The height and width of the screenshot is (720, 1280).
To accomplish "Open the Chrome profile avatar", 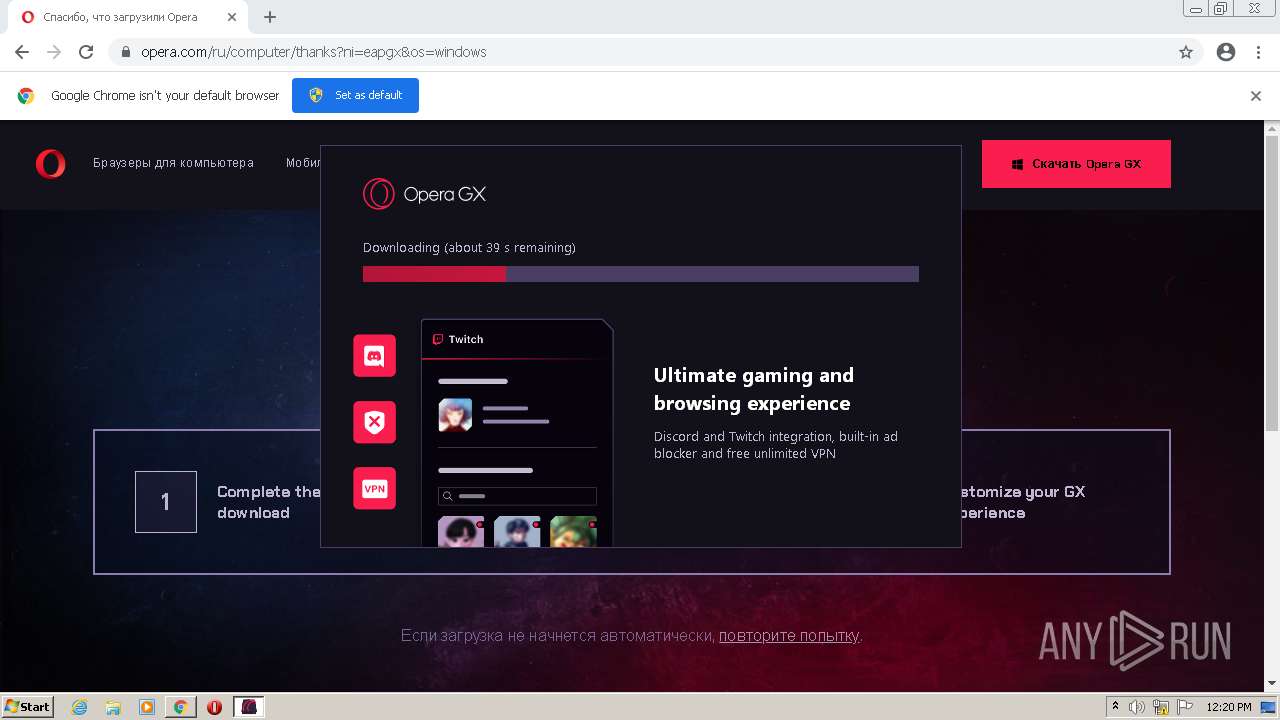I will tap(1226, 52).
